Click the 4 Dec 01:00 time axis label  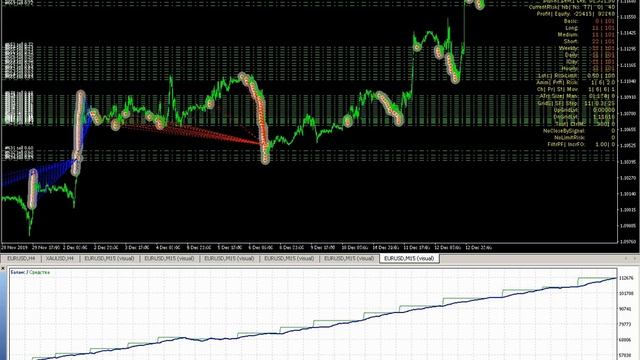(168, 248)
